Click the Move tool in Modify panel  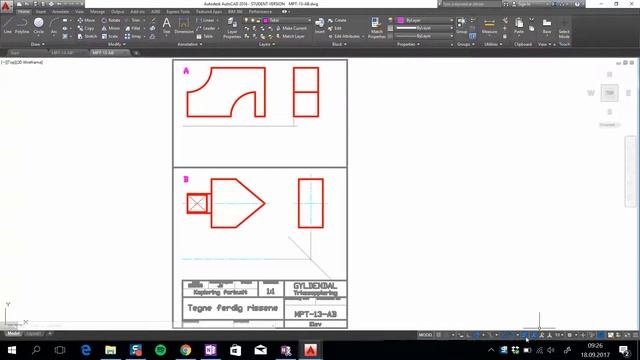pyautogui.click(x=87, y=20)
